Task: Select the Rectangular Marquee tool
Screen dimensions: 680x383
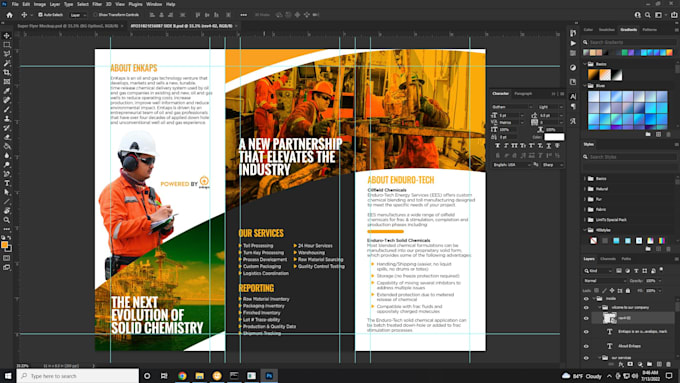Action: tap(7, 45)
